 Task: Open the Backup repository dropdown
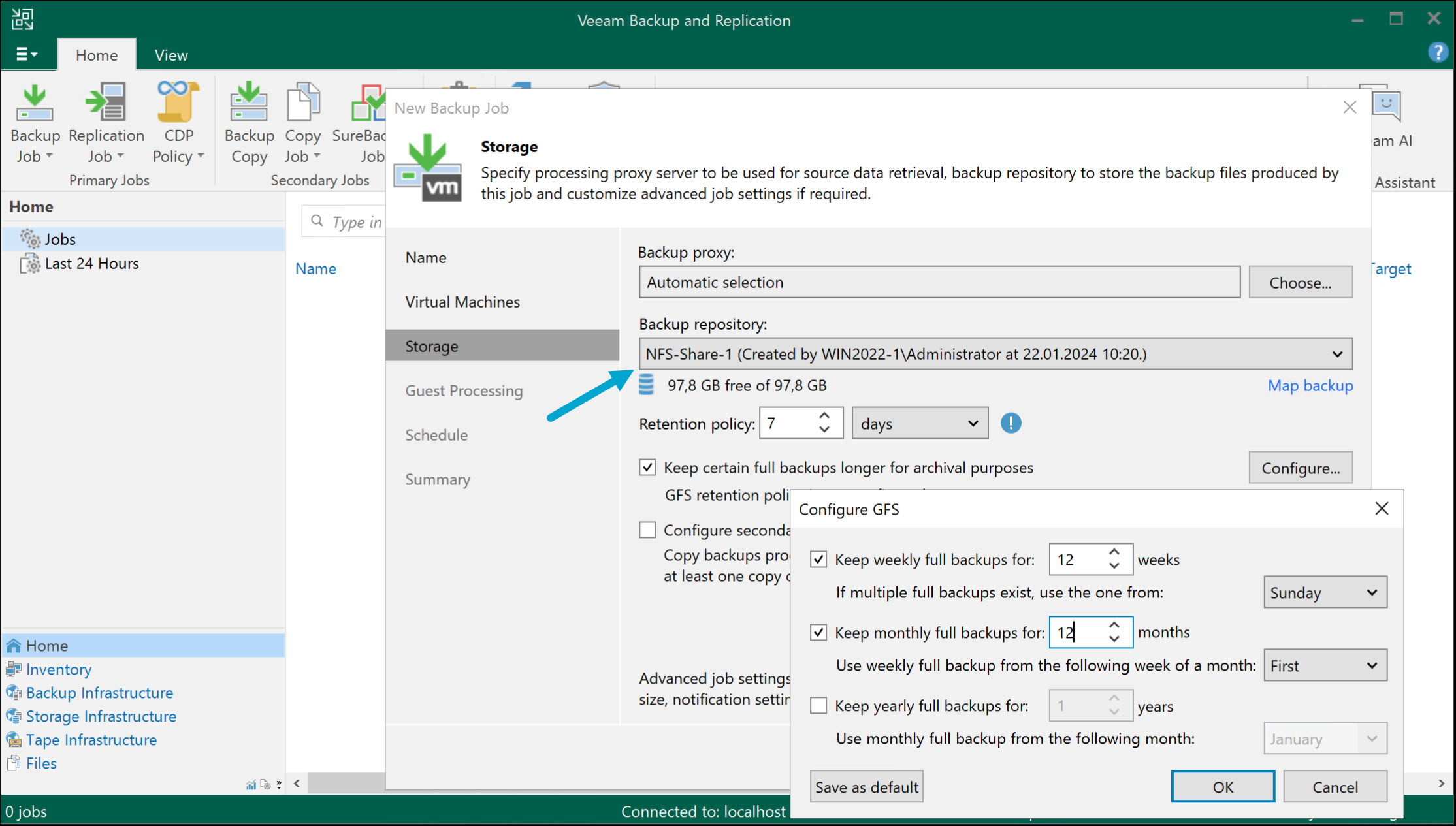(x=1337, y=354)
